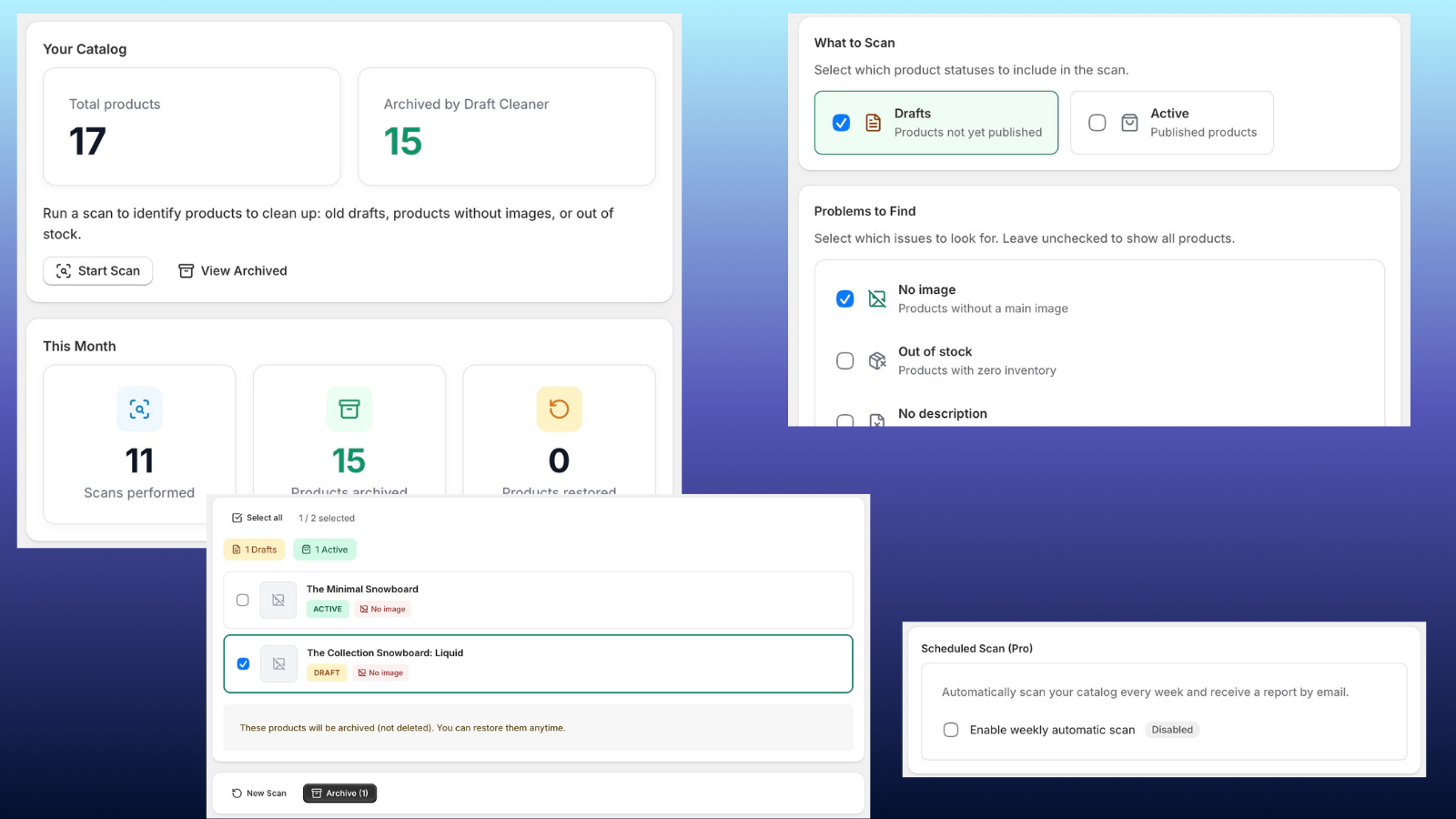This screenshot has height=819, width=1456.
Task: Start a New Scan
Action: point(259,794)
